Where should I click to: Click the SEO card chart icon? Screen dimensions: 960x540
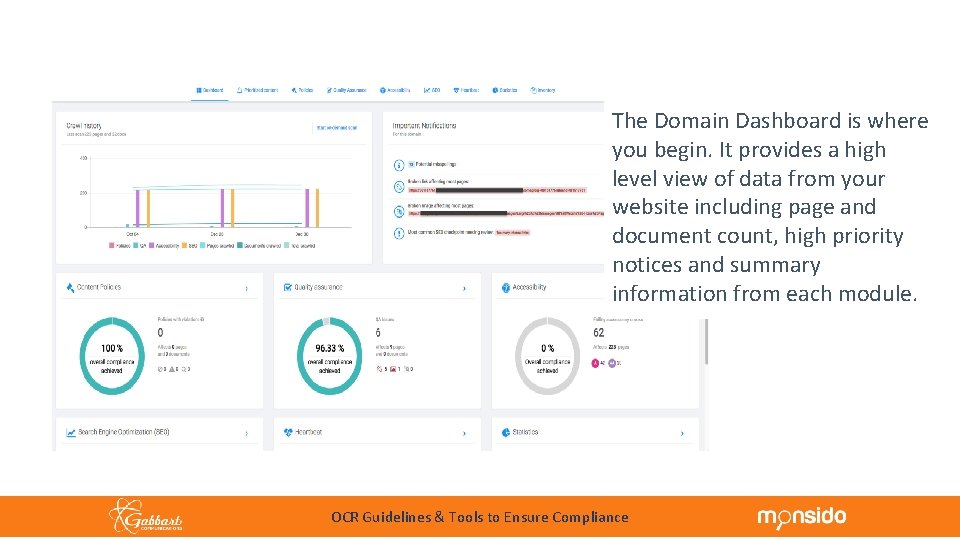[x=71, y=432]
